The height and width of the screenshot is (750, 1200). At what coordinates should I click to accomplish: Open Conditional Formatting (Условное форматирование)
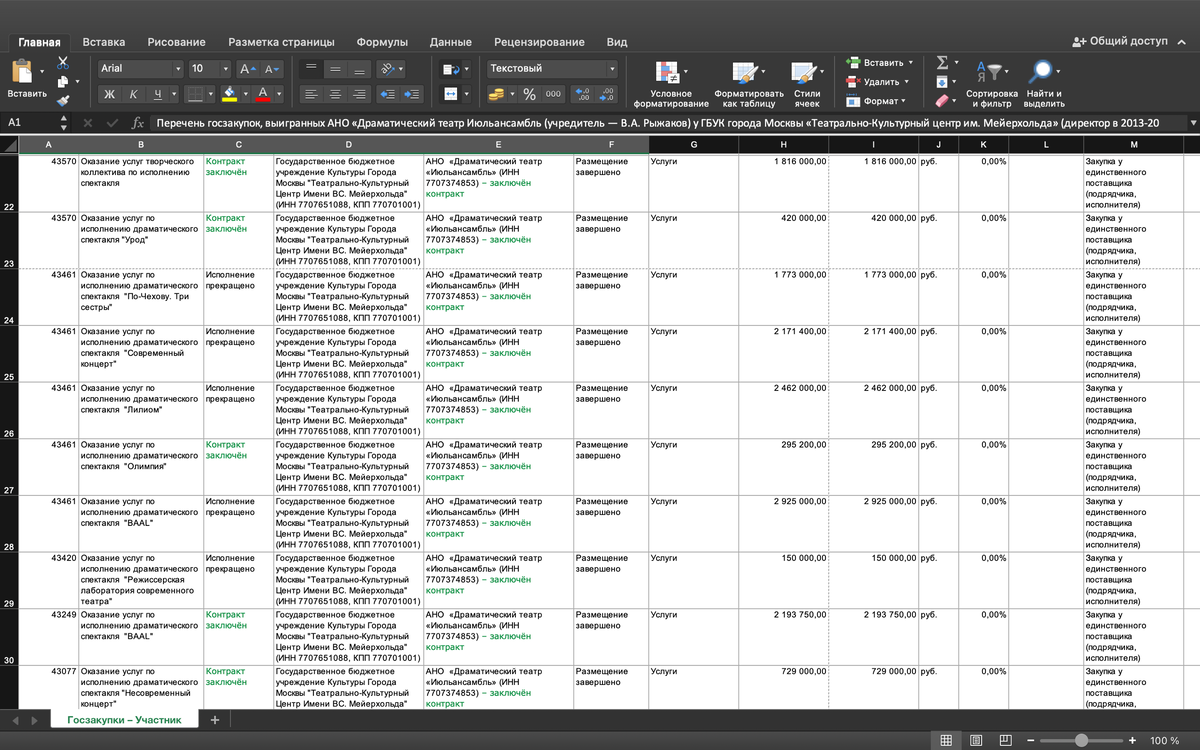671,84
